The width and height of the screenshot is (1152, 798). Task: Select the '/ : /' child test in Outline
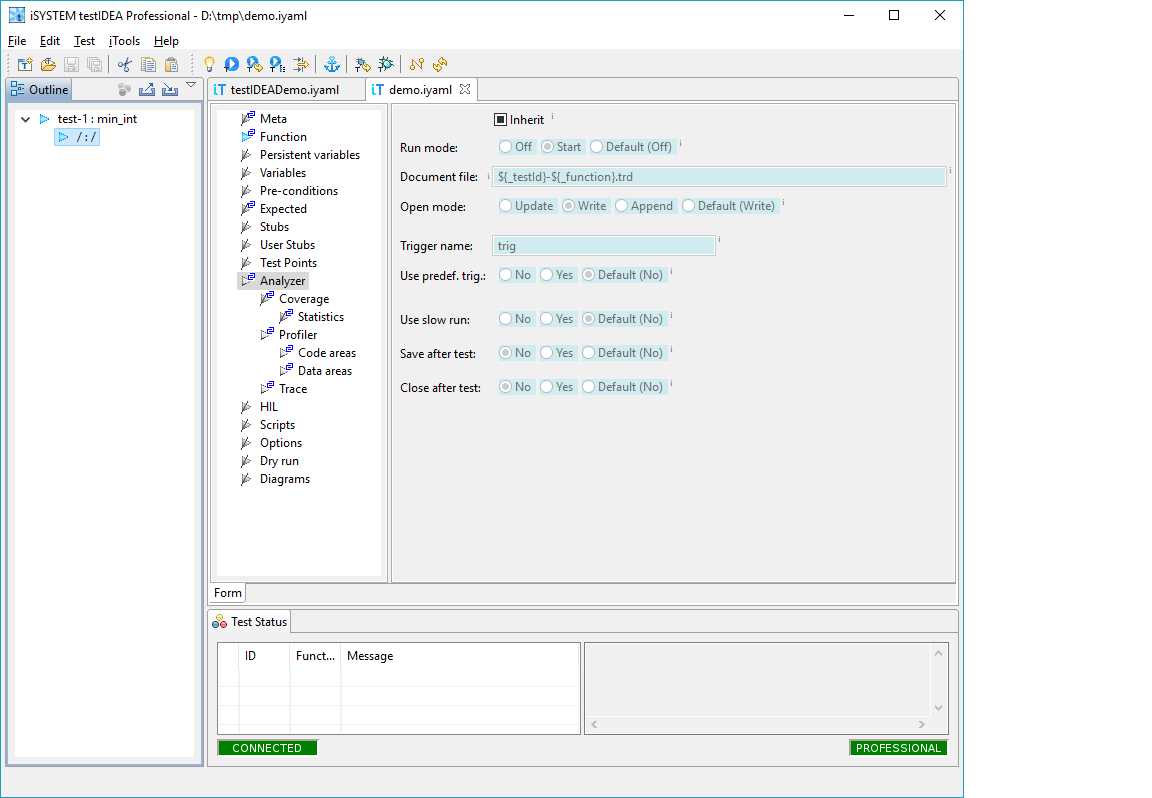point(77,137)
